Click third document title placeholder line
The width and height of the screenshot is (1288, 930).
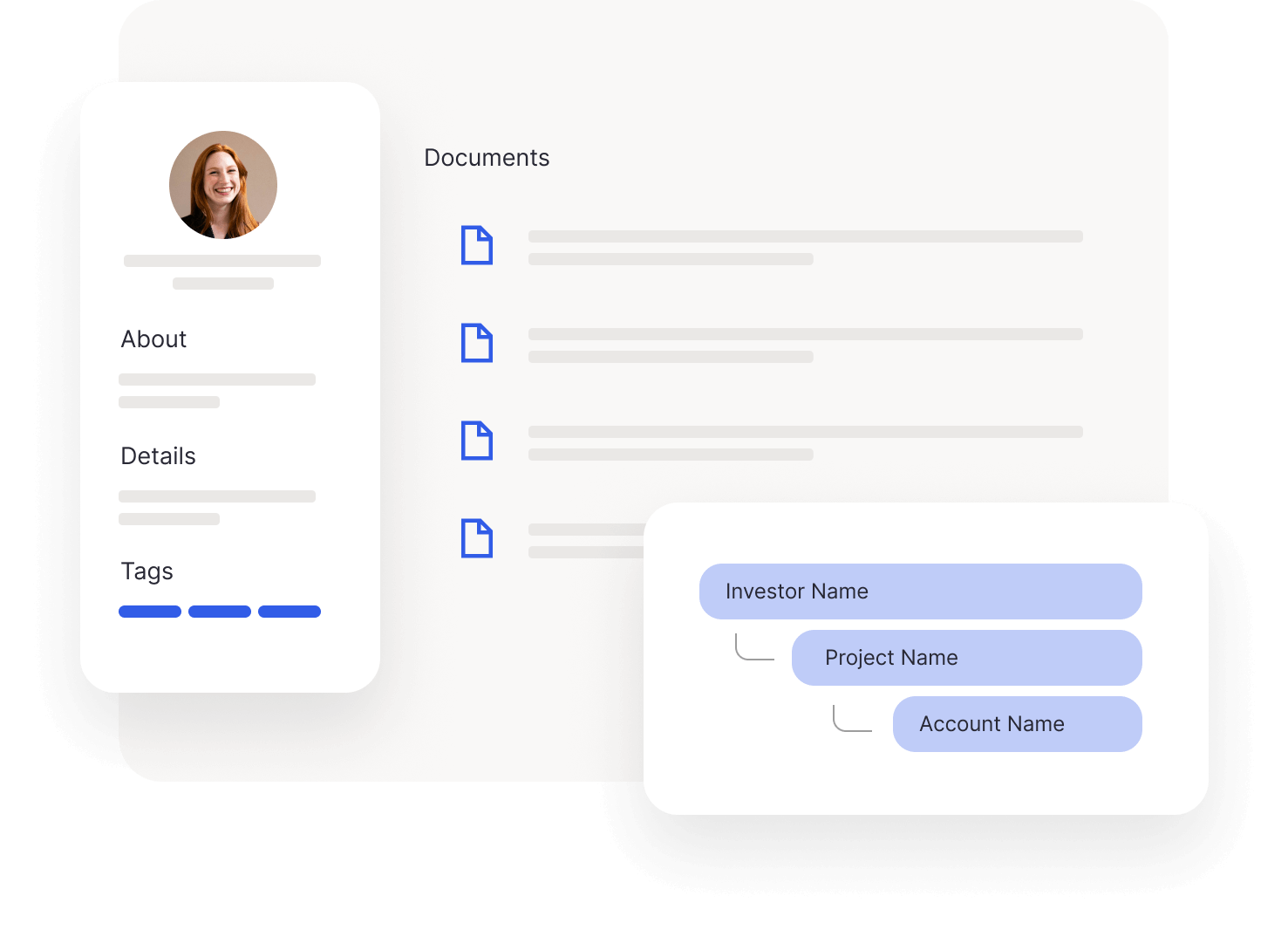(806, 432)
